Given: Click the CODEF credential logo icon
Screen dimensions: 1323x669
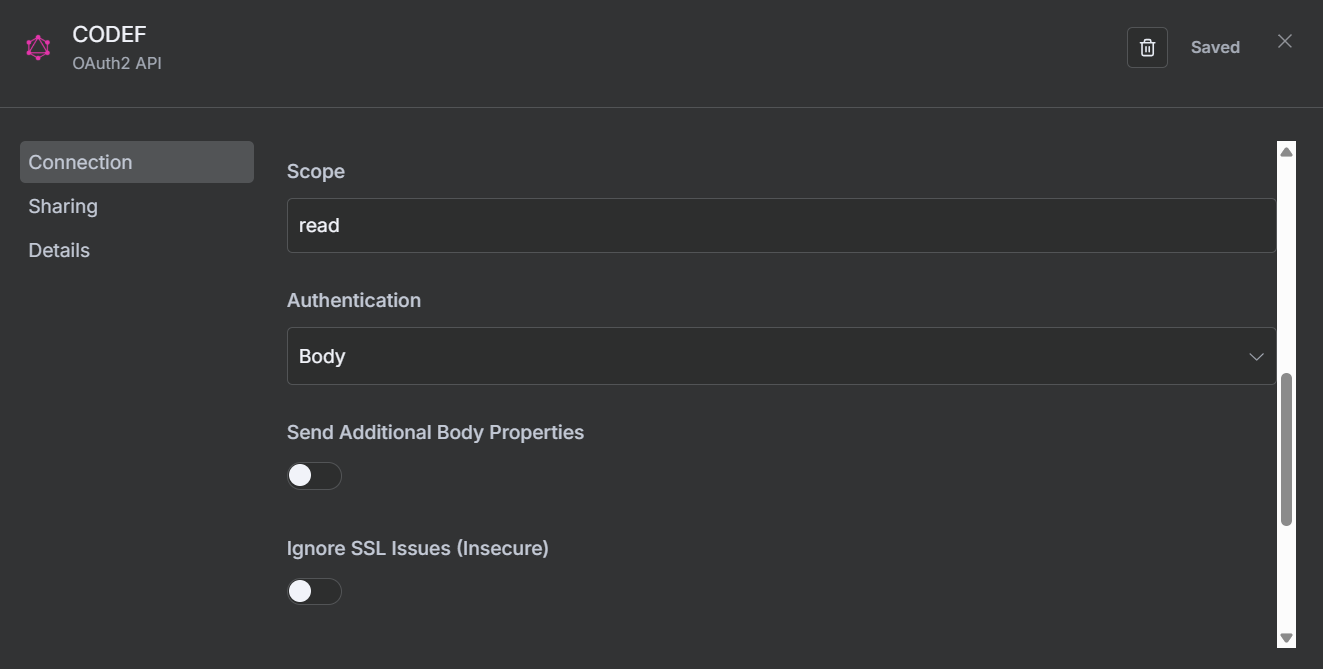Looking at the screenshot, I should tap(38, 47).
